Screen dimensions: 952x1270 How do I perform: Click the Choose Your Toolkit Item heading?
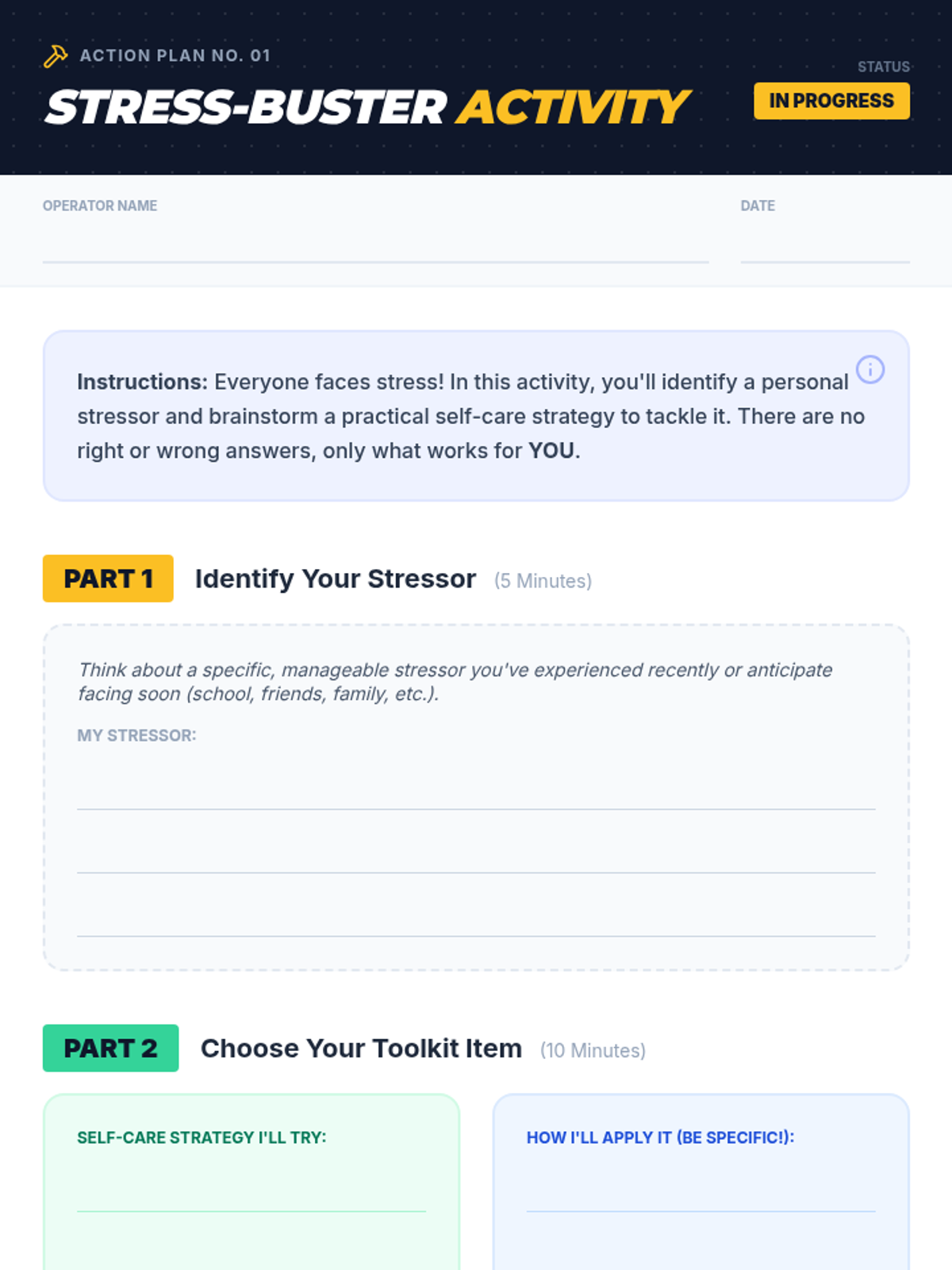tap(361, 1049)
